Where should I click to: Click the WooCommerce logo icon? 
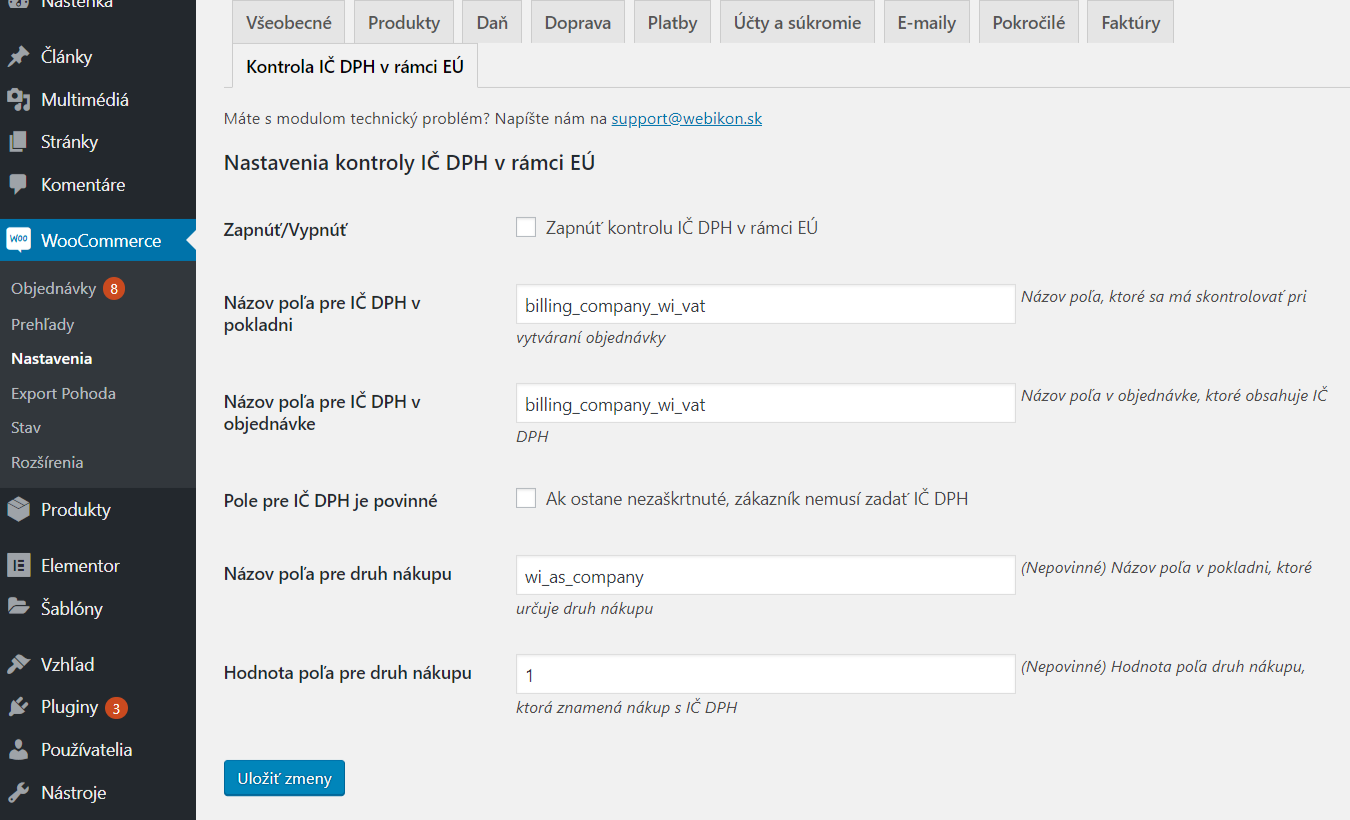click(18, 240)
